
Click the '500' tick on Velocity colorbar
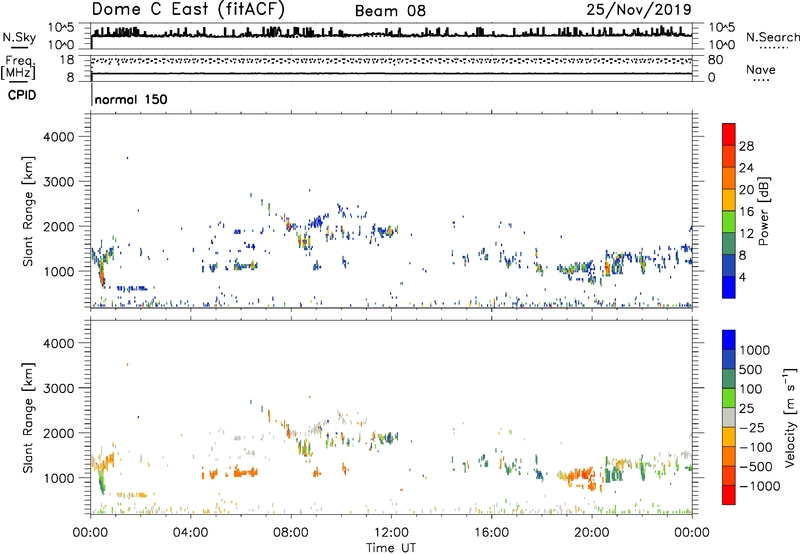tap(751, 370)
